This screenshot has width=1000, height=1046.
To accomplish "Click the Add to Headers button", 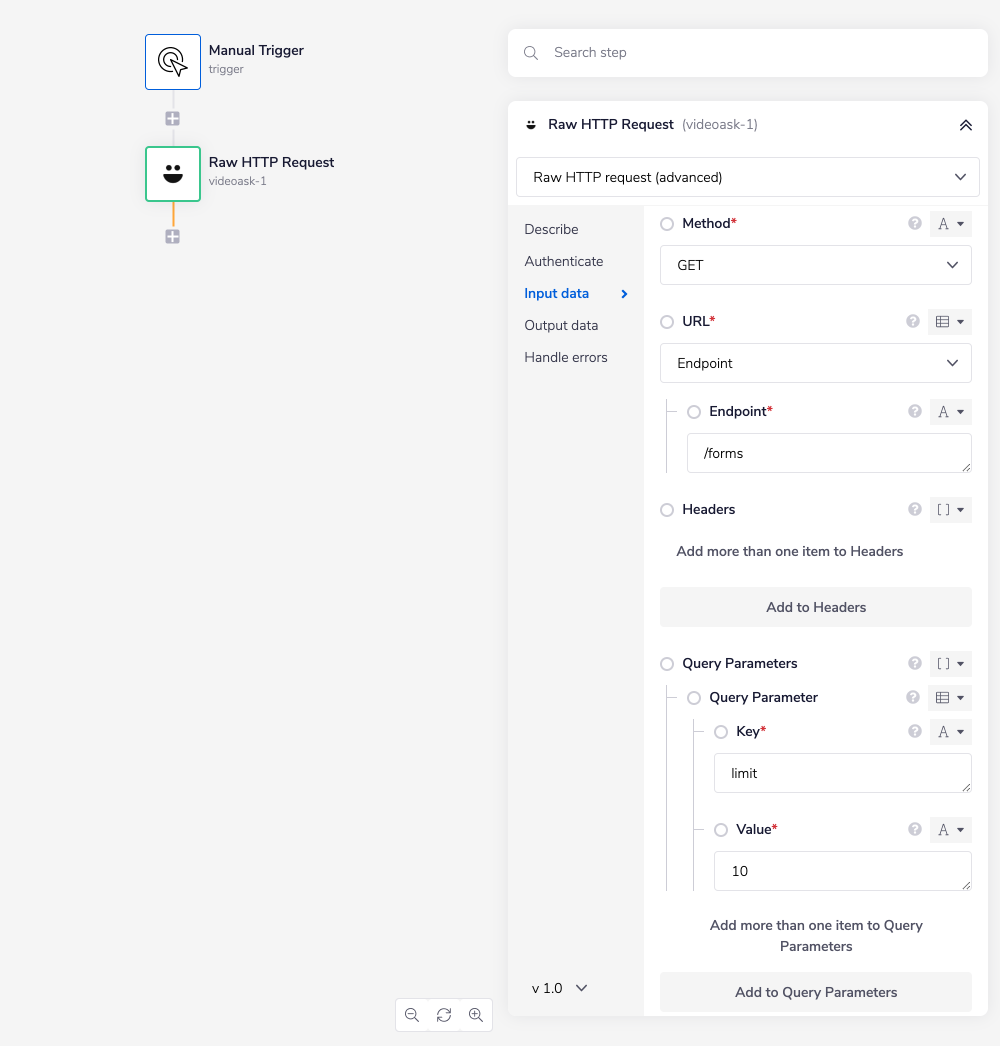I will [x=815, y=607].
